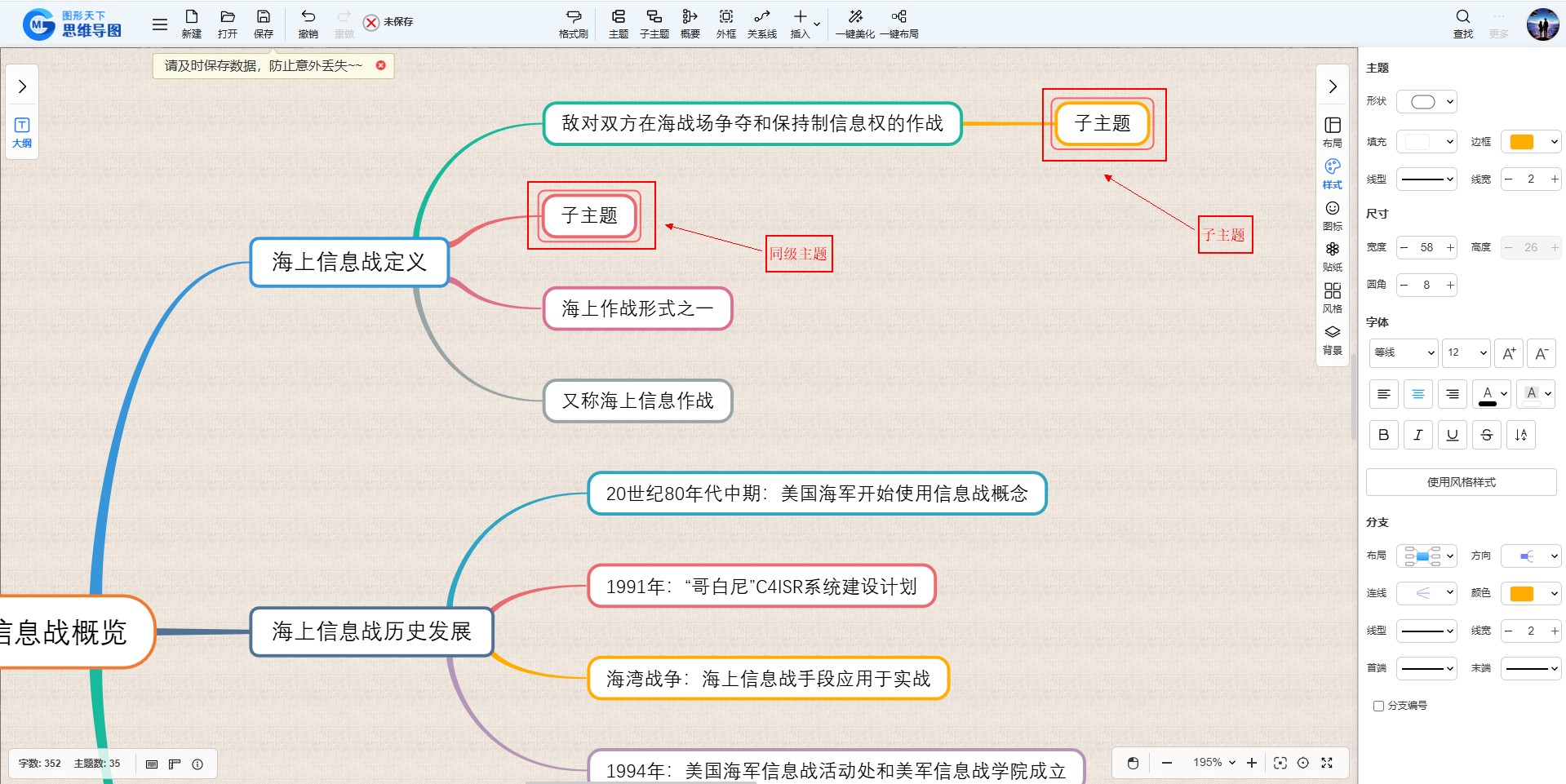Switch to the 背景 background tab
Screen dimensions: 1566x784
[x=1332, y=339]
